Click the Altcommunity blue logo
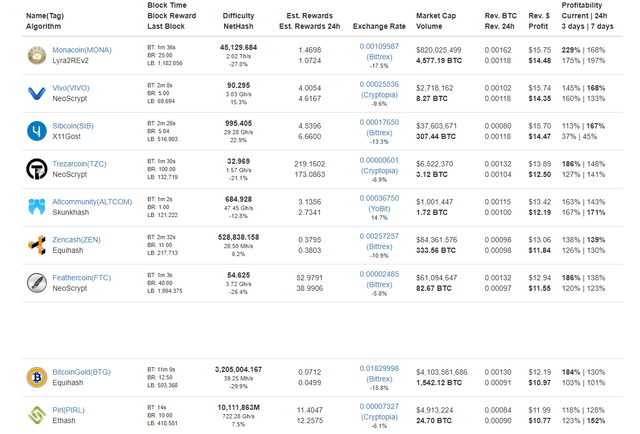This screenshot has height=434, width=640. [37, 207]
